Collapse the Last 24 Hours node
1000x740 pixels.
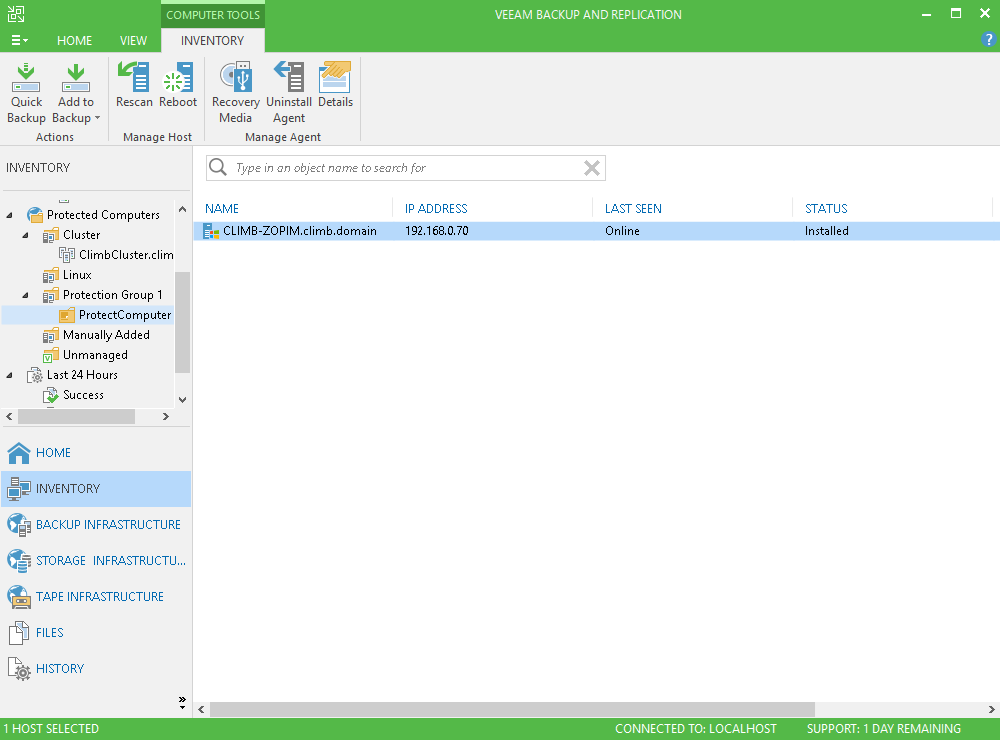coord(10,375)
